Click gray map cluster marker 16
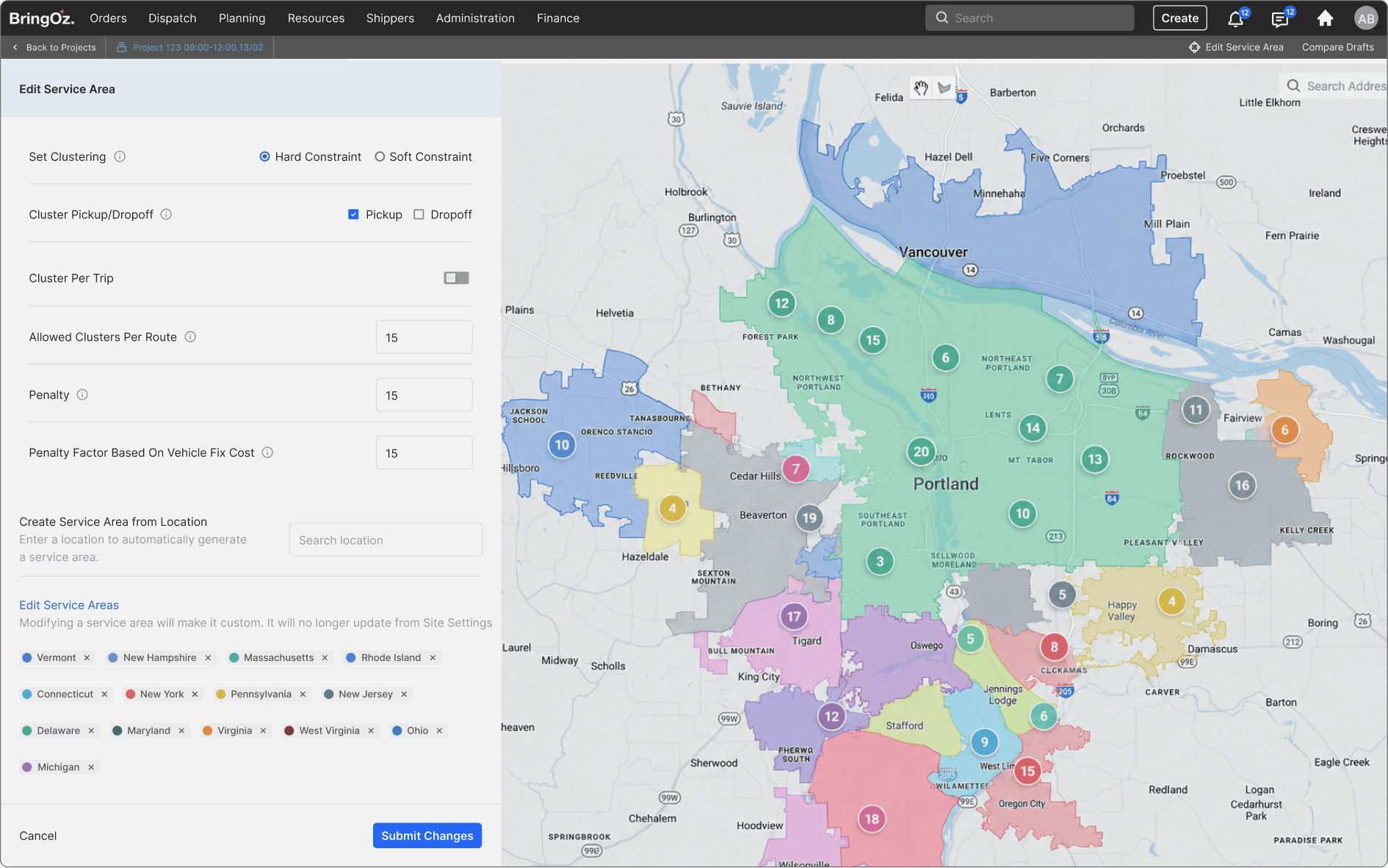1388x868 pixels. [x=1242, y=485]
